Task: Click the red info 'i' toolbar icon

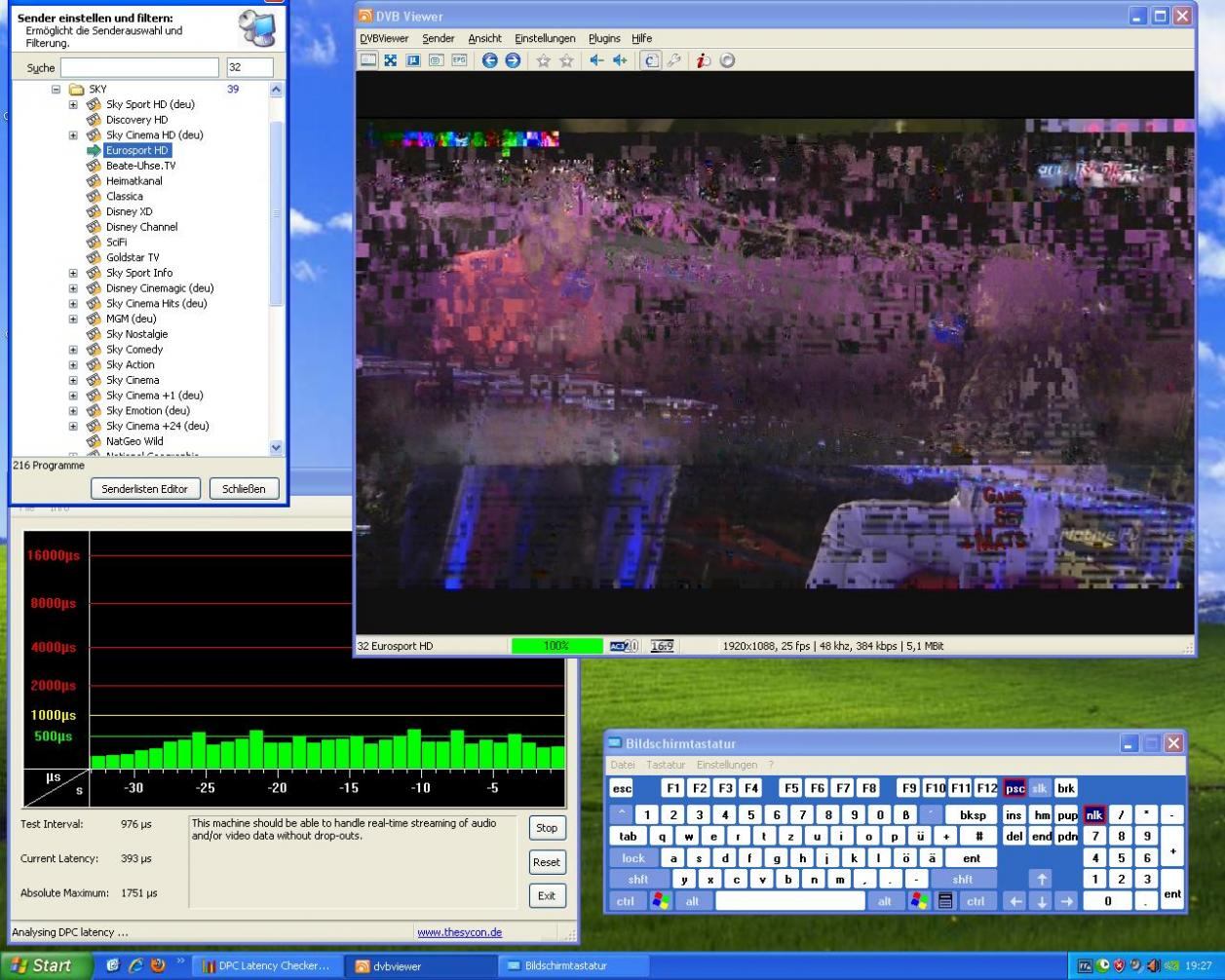Action: click(x=703, y=60)
